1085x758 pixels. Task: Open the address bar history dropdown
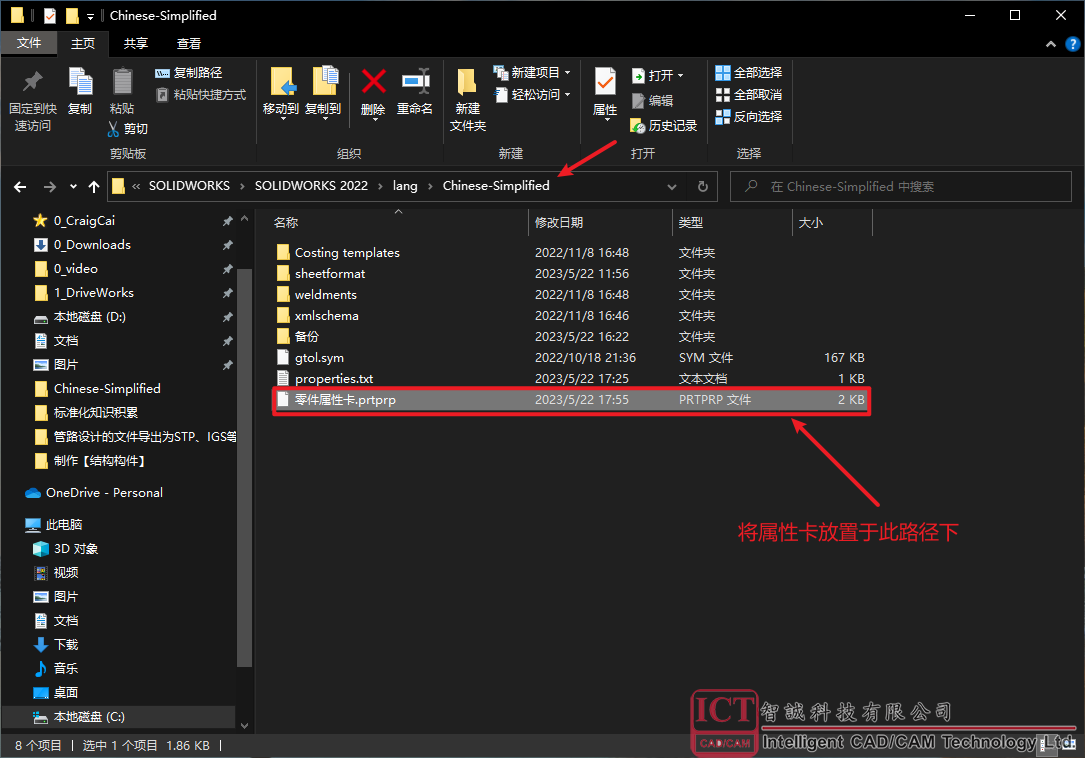click(x=671, y=186)
